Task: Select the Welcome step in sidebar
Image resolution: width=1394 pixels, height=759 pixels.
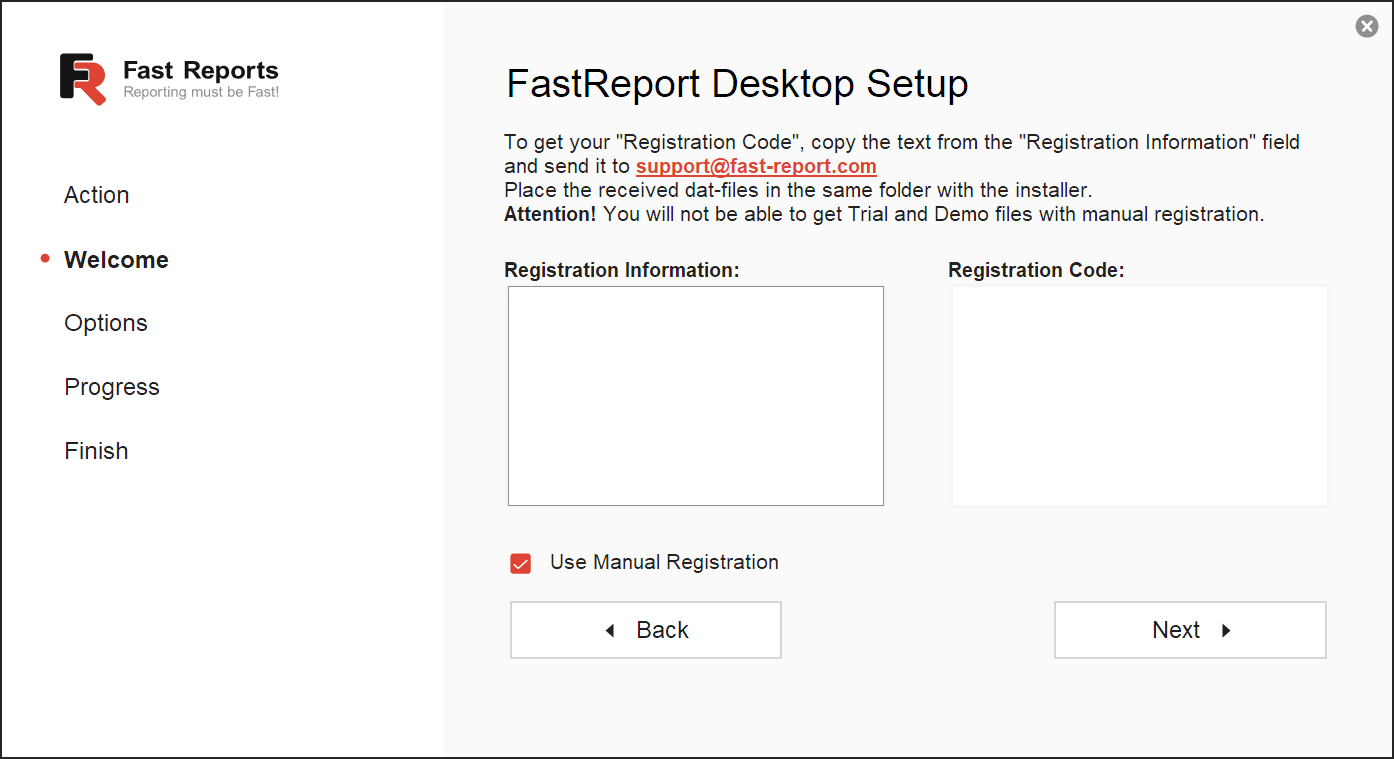Action: tap(116, 260)
